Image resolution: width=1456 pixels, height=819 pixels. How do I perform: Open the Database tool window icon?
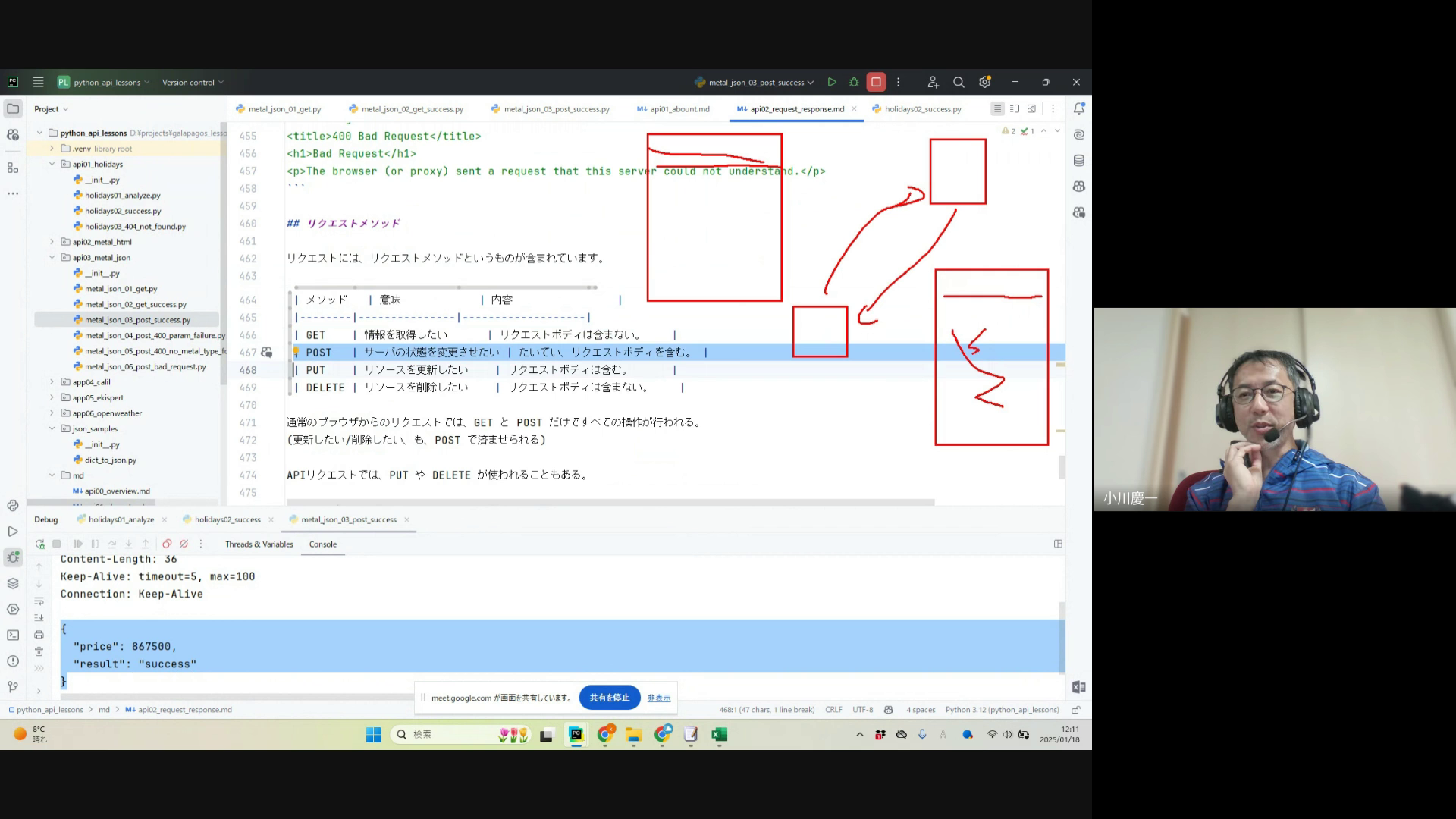coord(1079,161)
